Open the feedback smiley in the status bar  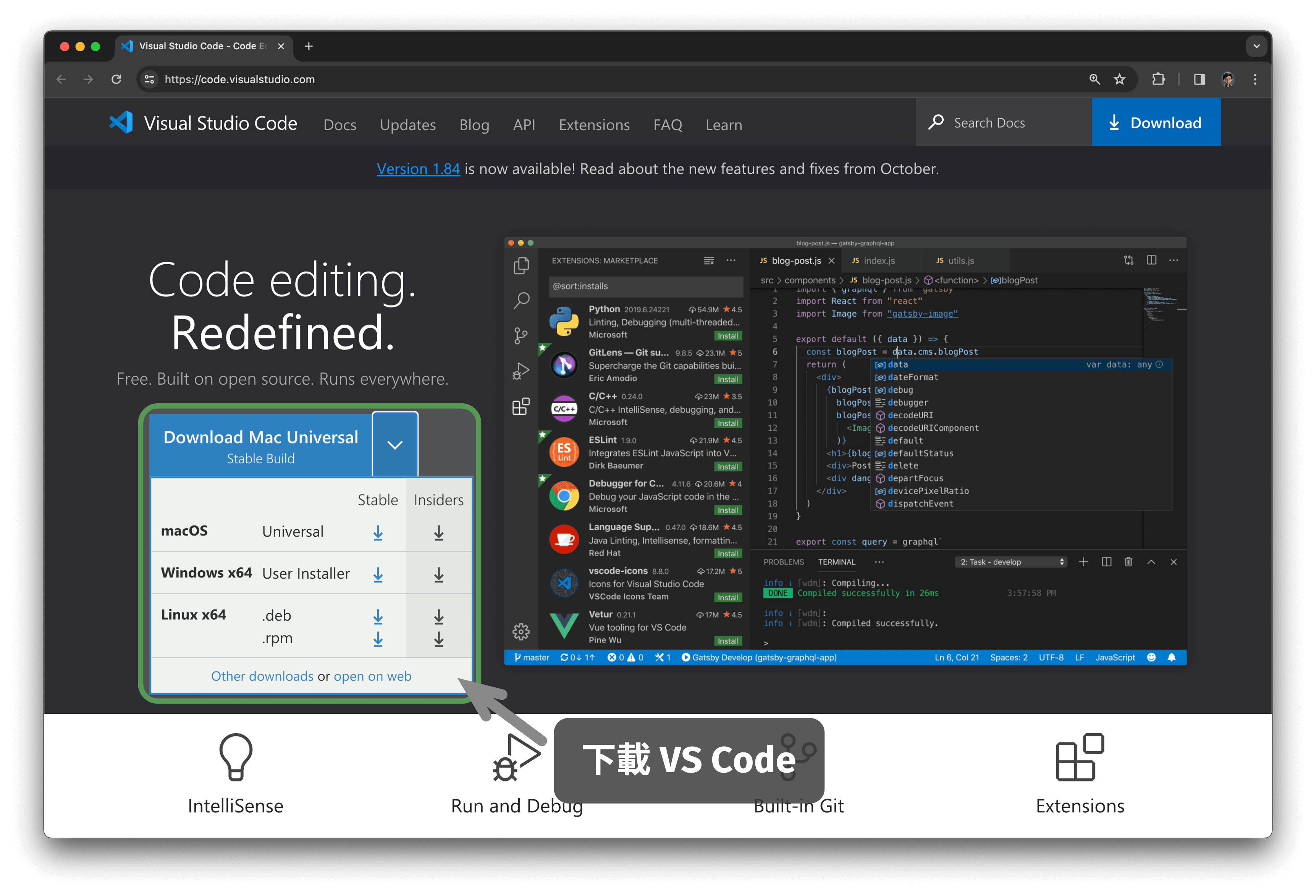(x=1151, y=657)
